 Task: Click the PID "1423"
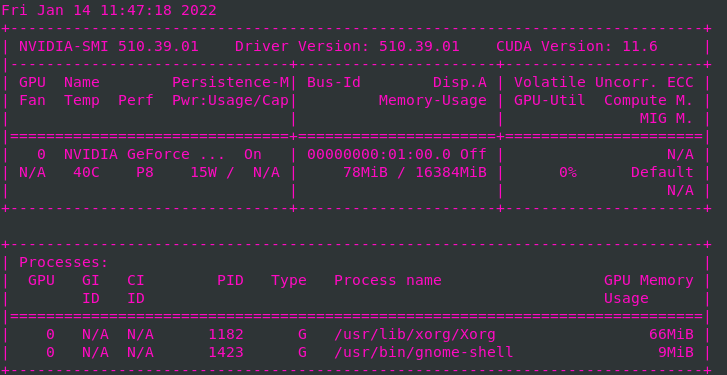[x=226, y=352]
